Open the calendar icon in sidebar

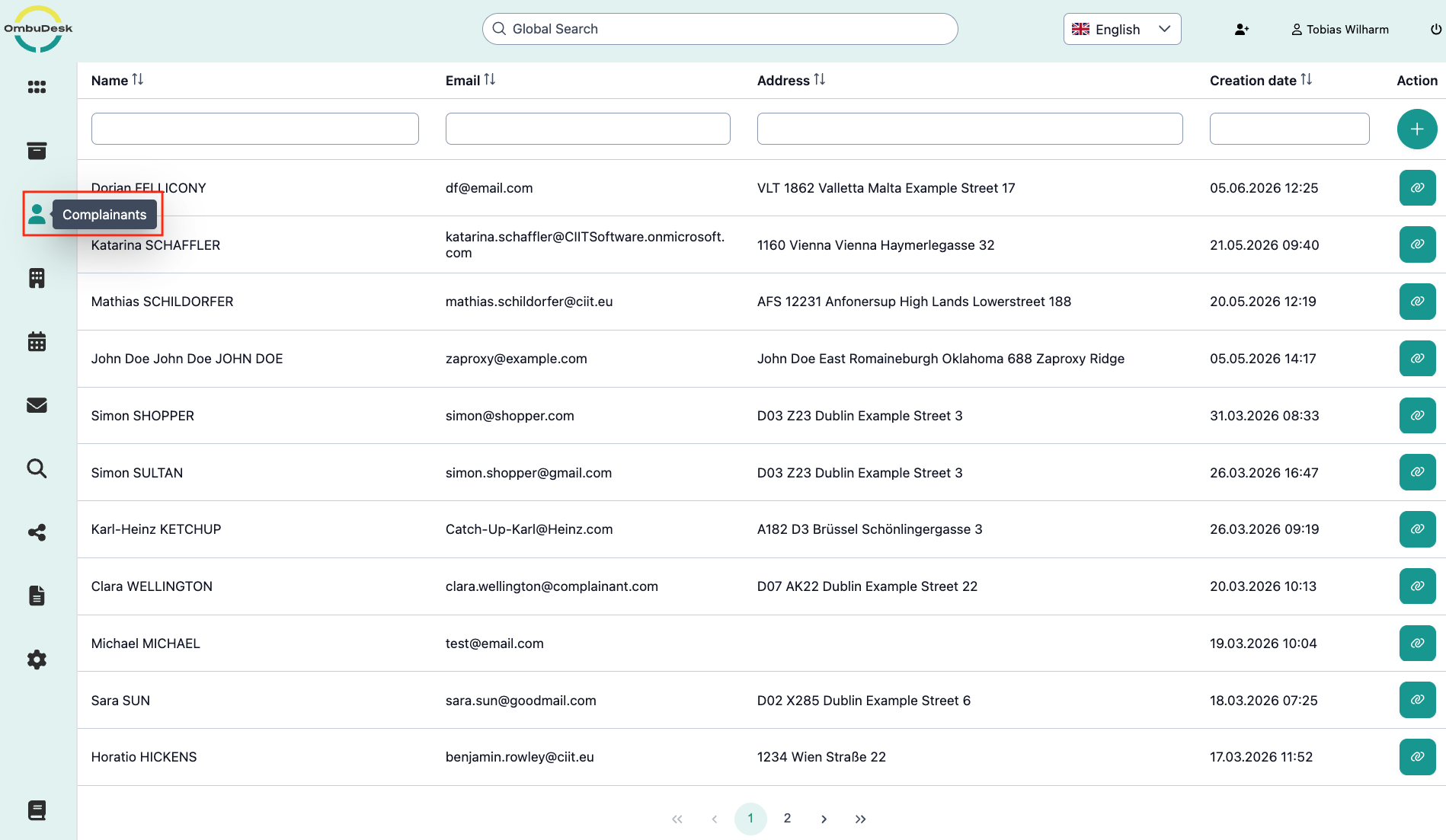37,341
